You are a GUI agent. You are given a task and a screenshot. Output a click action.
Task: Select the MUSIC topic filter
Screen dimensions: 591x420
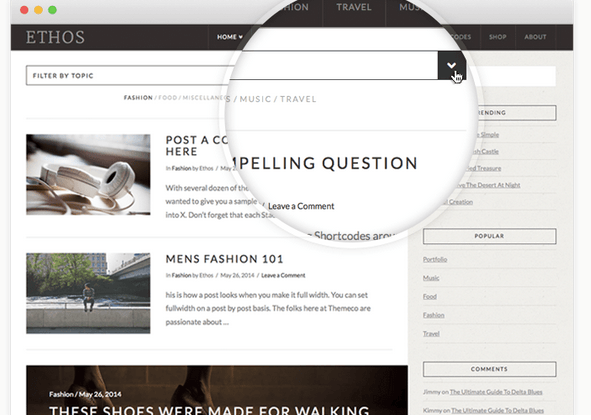click(x=255, y=99)
